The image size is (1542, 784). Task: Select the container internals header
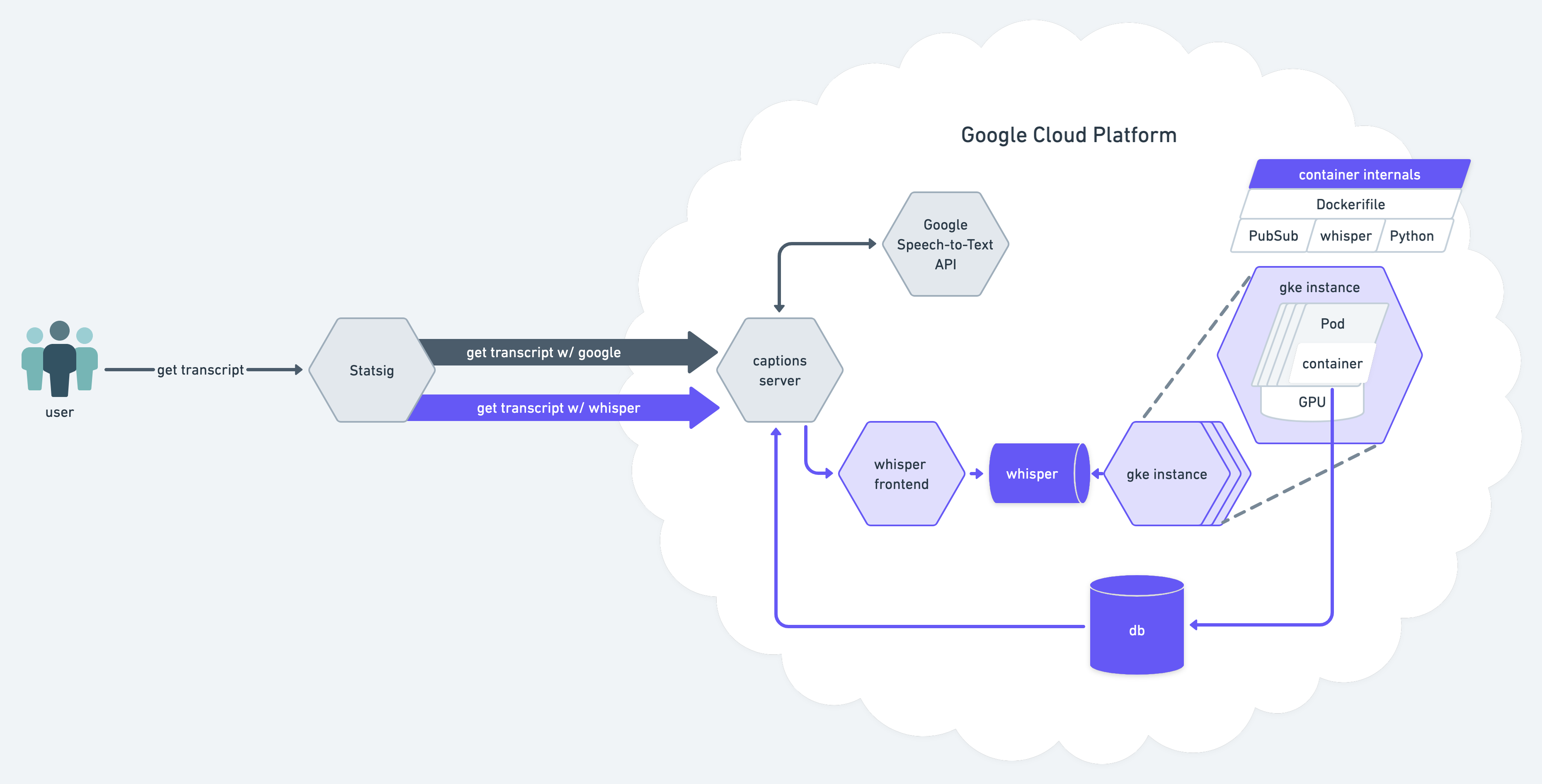tap(1359, 175)
